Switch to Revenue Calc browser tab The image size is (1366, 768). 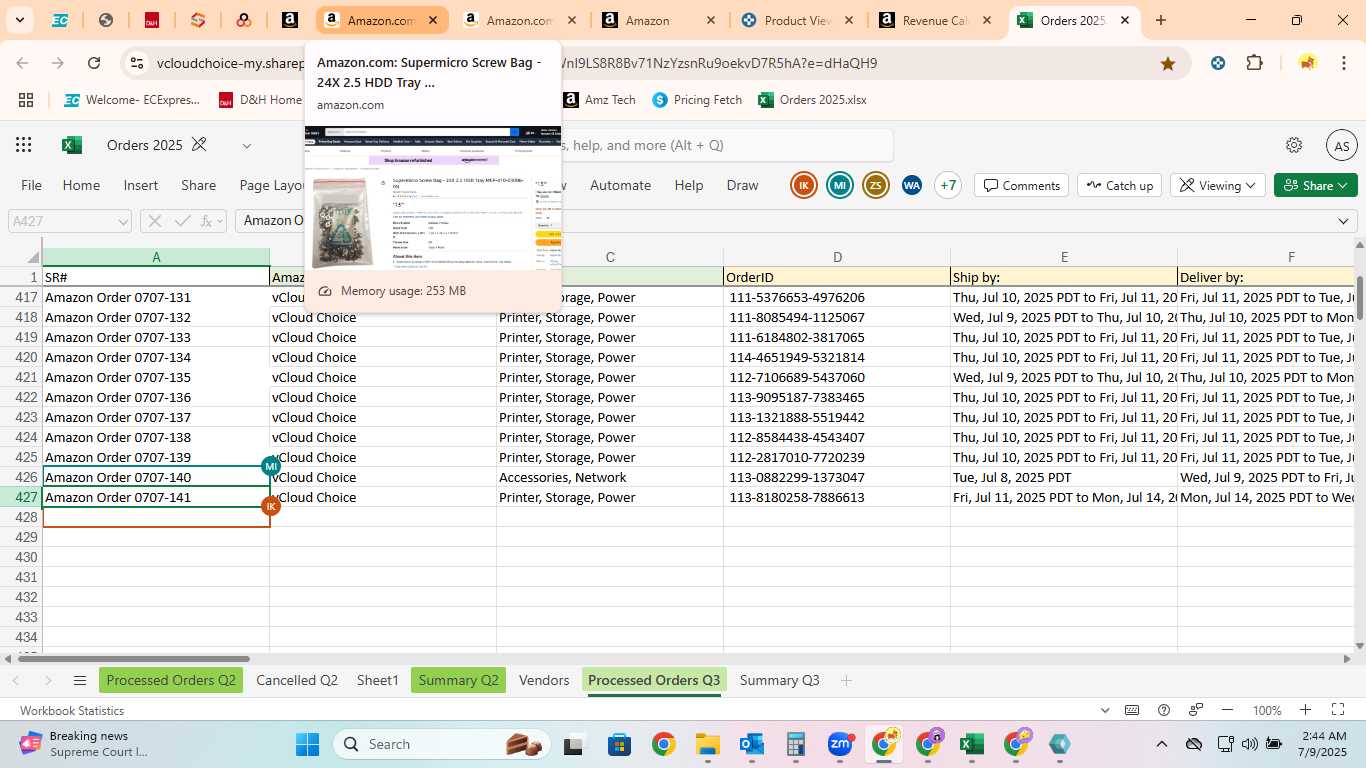pyautogui.click(x=934, y=20)
